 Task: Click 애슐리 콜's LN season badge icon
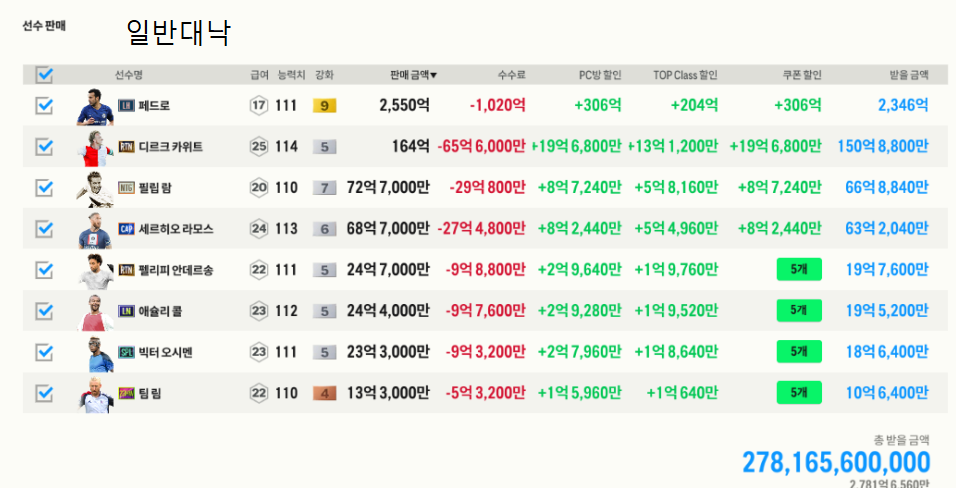click(126, 311)
